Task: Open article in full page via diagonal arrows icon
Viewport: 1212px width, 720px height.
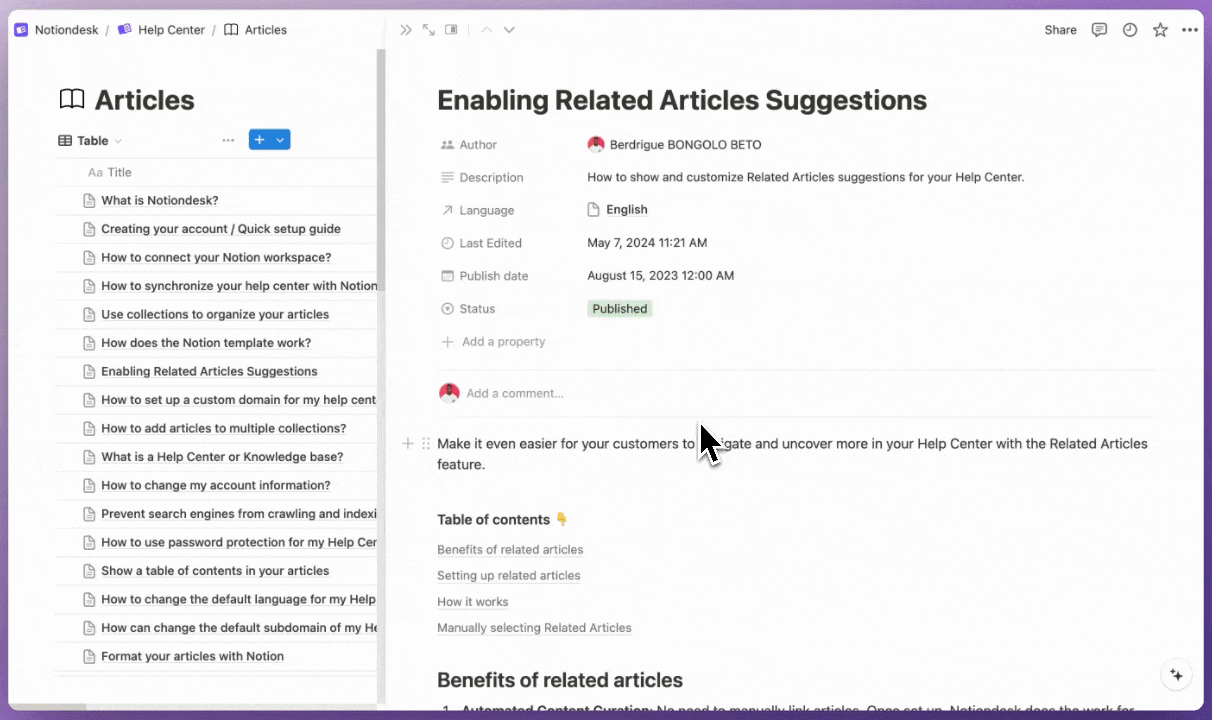Action: click(428, 30)
